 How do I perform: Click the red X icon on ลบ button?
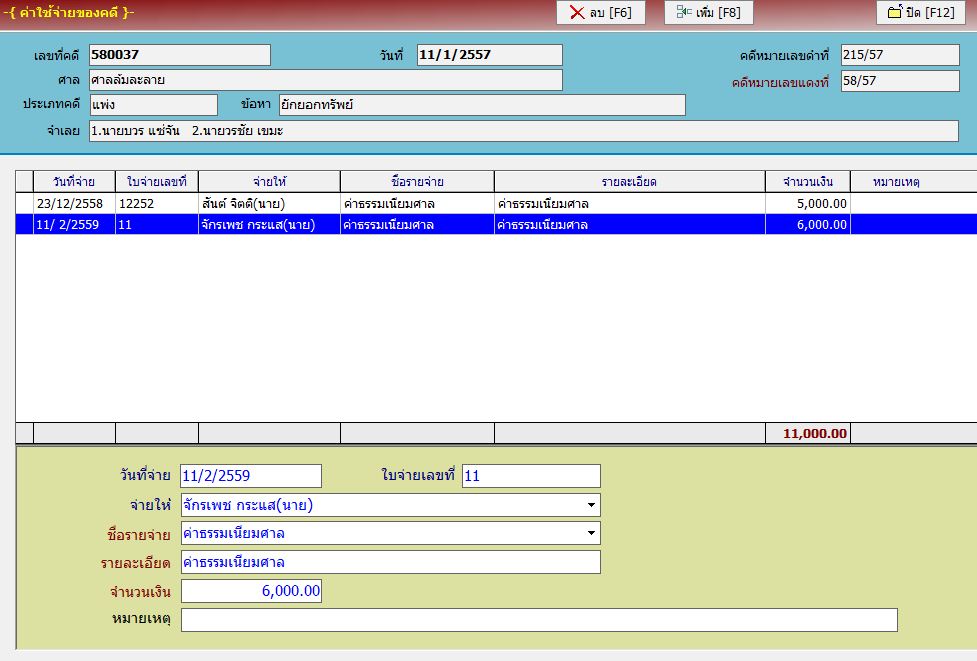[577, 12]
